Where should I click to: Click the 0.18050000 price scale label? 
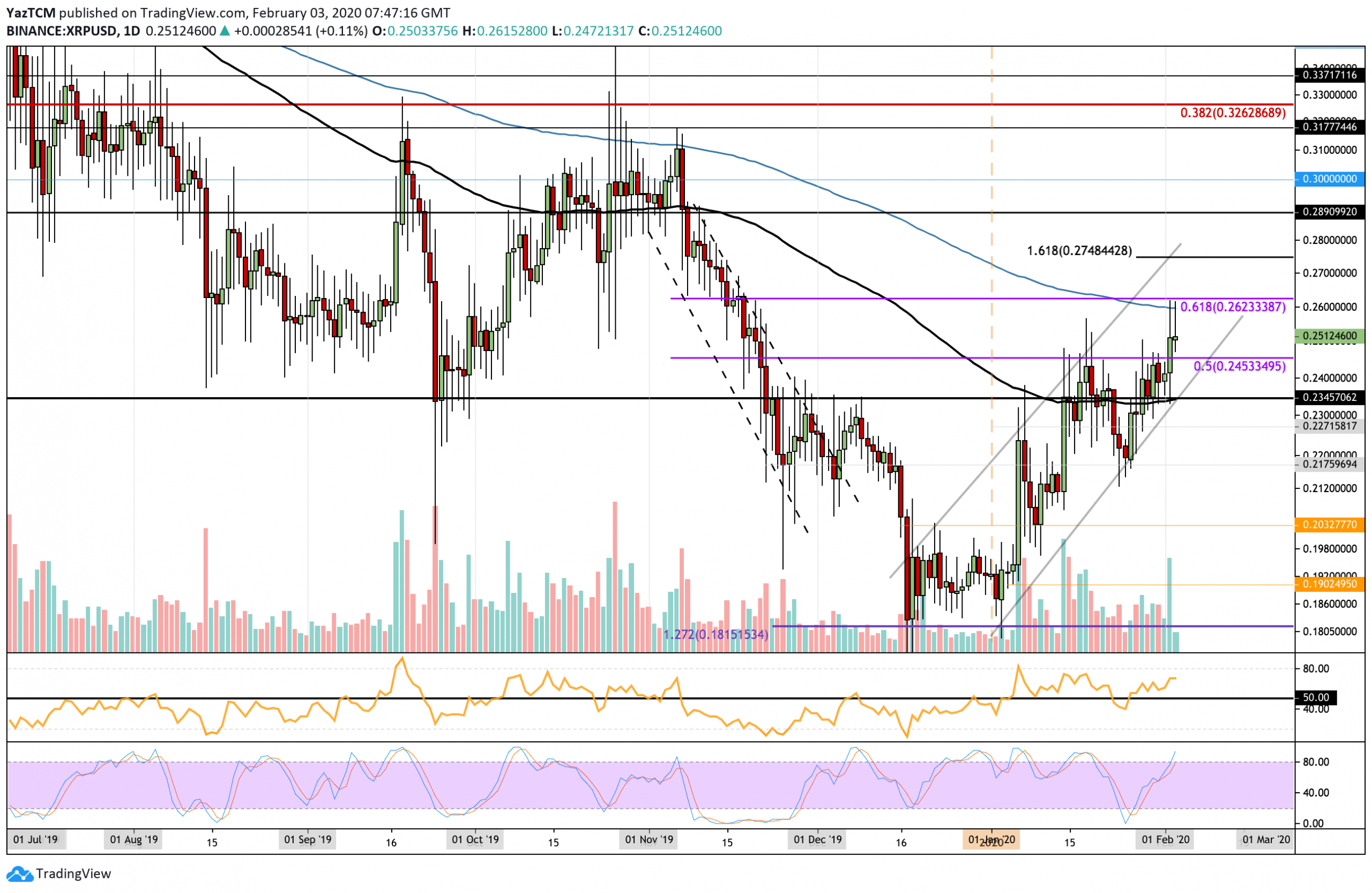tap(1329, 631)
